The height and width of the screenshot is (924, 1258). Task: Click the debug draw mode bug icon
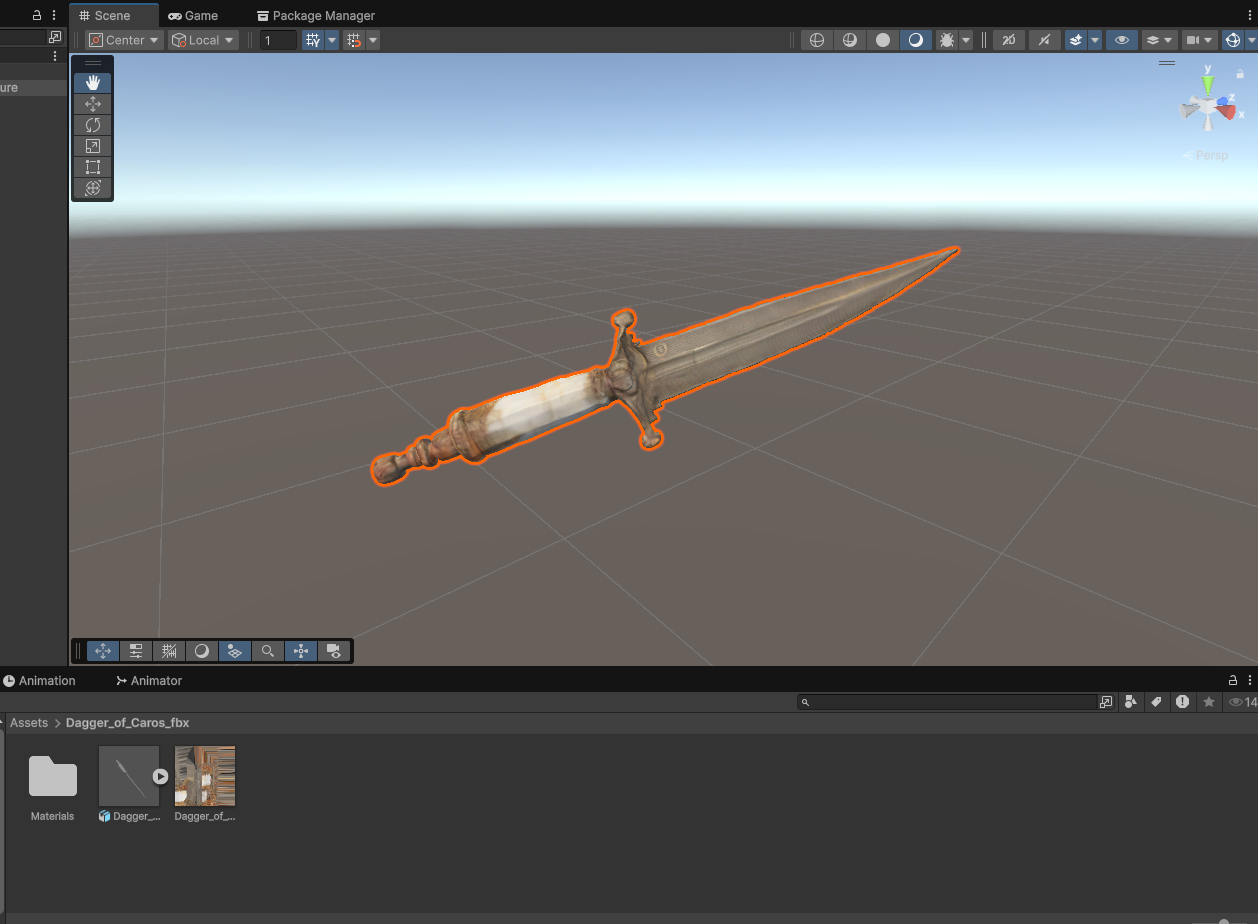947,40
